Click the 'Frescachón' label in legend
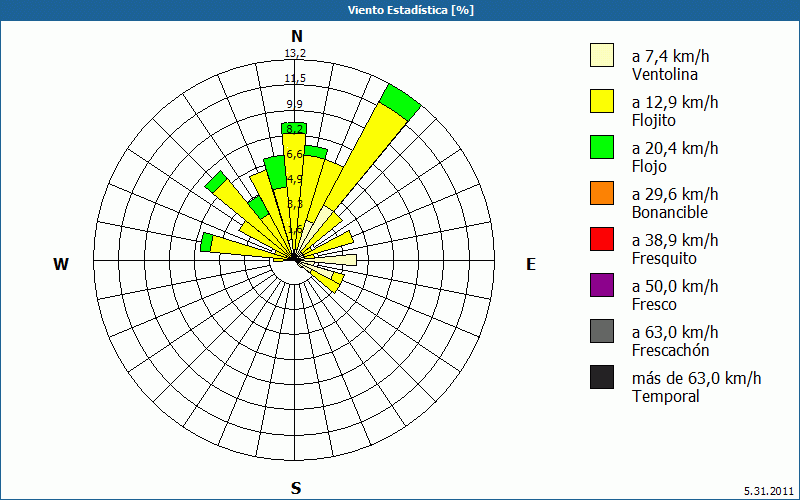Screen dimensions: 800x500 click(670, 351)
